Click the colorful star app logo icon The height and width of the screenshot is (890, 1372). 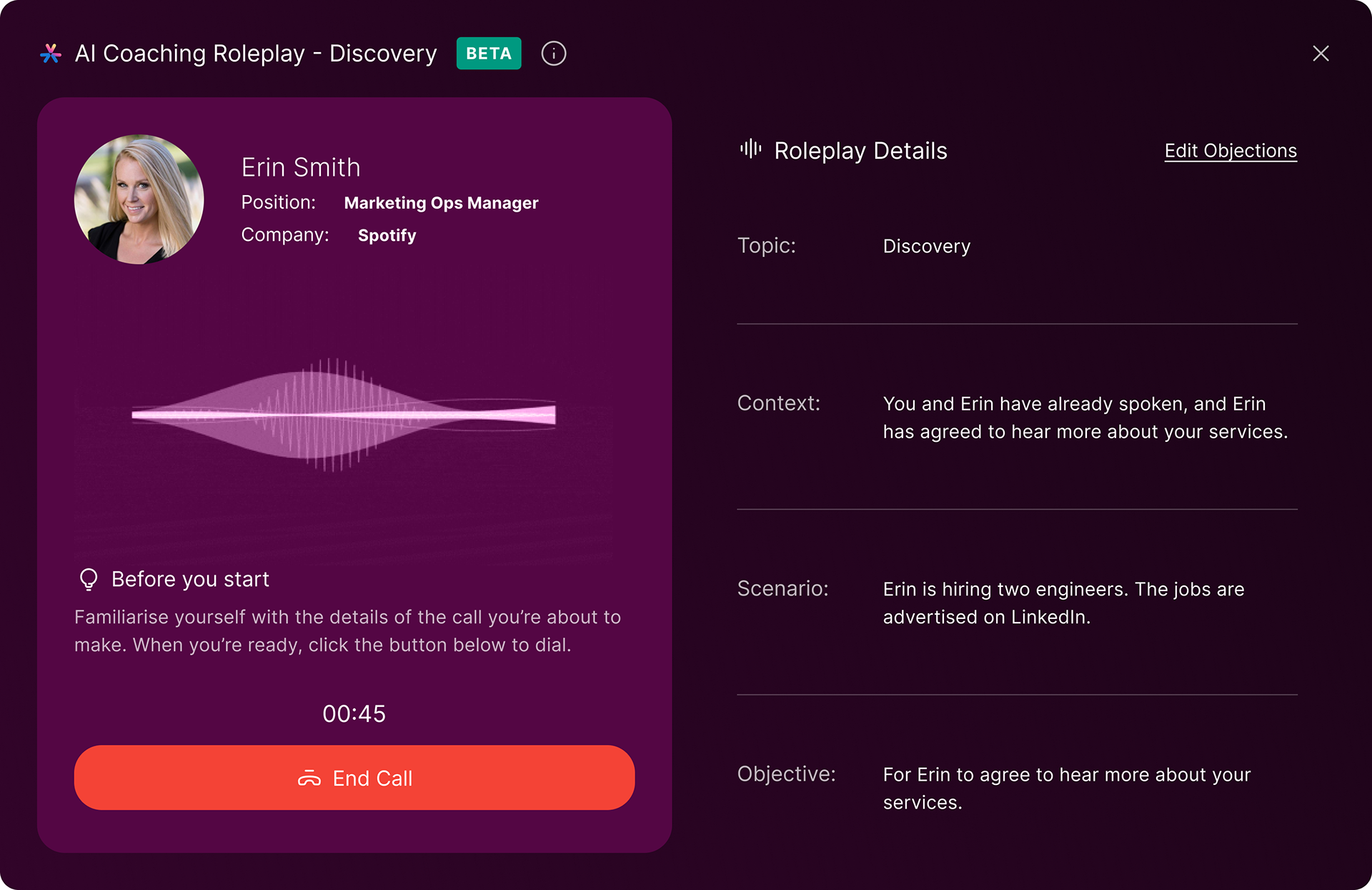pos(51,54)
